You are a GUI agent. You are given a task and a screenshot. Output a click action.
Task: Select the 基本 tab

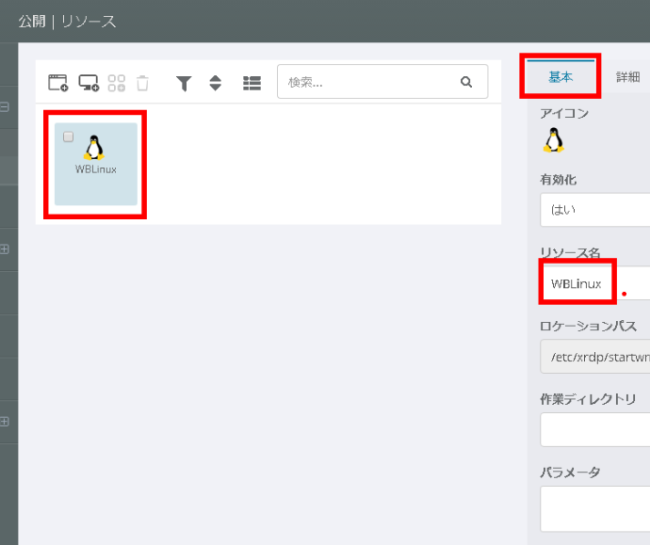[x=561, y=77]
